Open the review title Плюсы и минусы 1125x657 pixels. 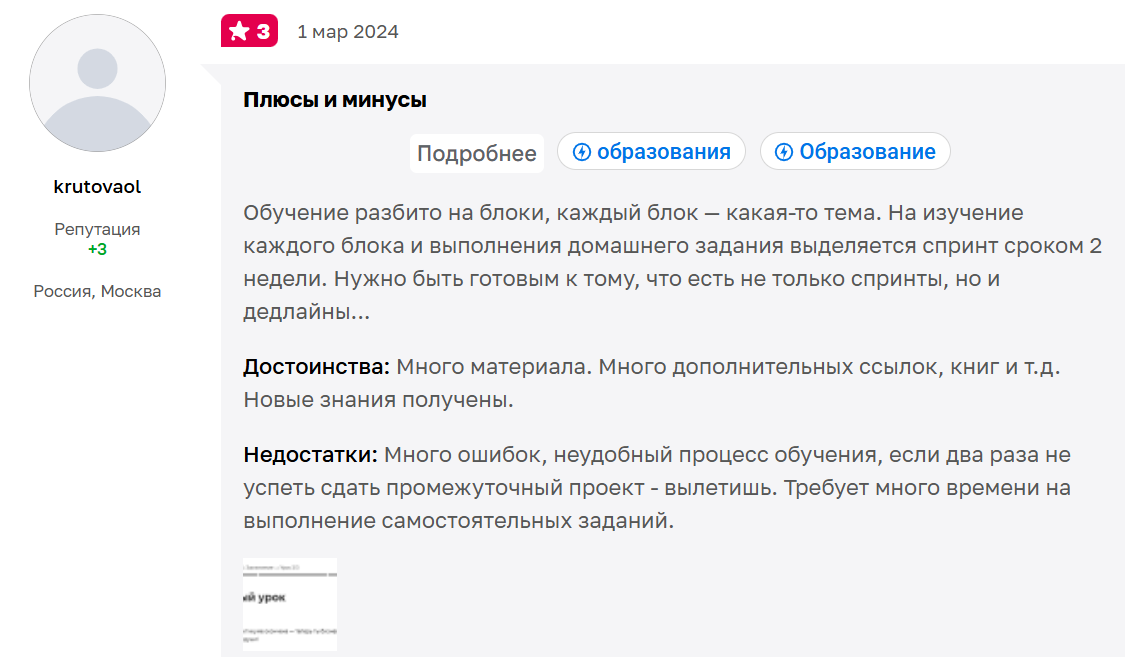(x=335, y=100)
